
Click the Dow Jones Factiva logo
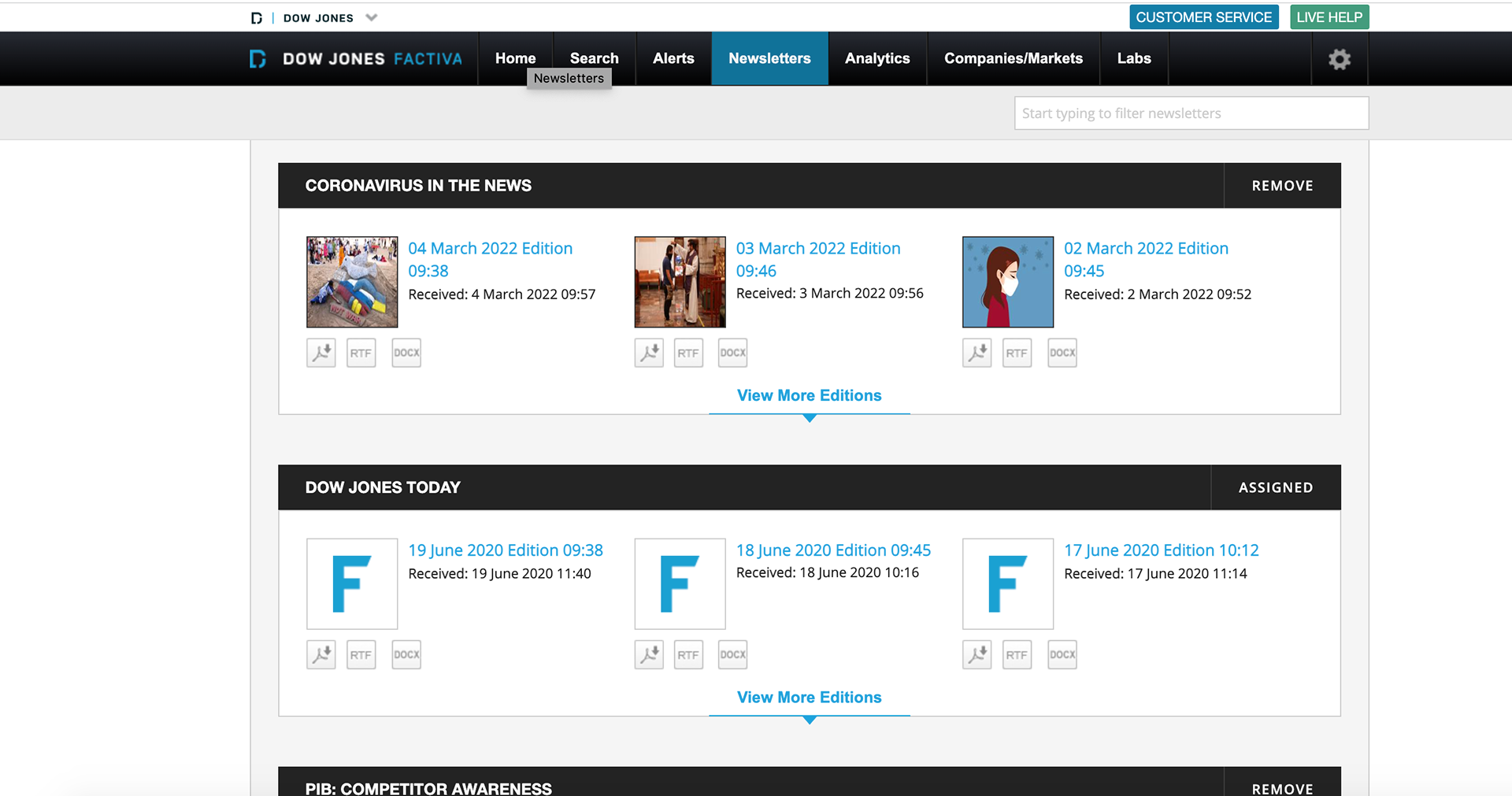[x=356, y=59]
